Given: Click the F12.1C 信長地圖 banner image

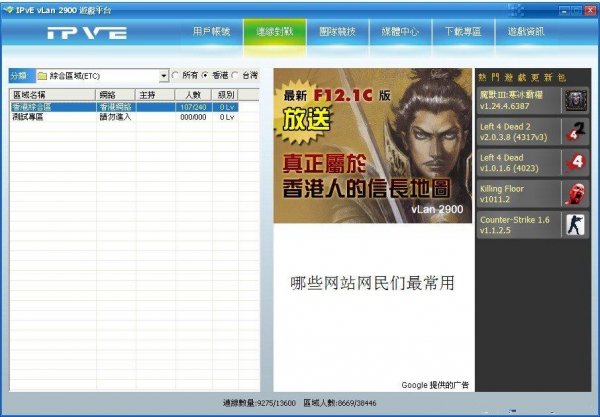Looking at the screenshot, I should [x=373, y=146].
